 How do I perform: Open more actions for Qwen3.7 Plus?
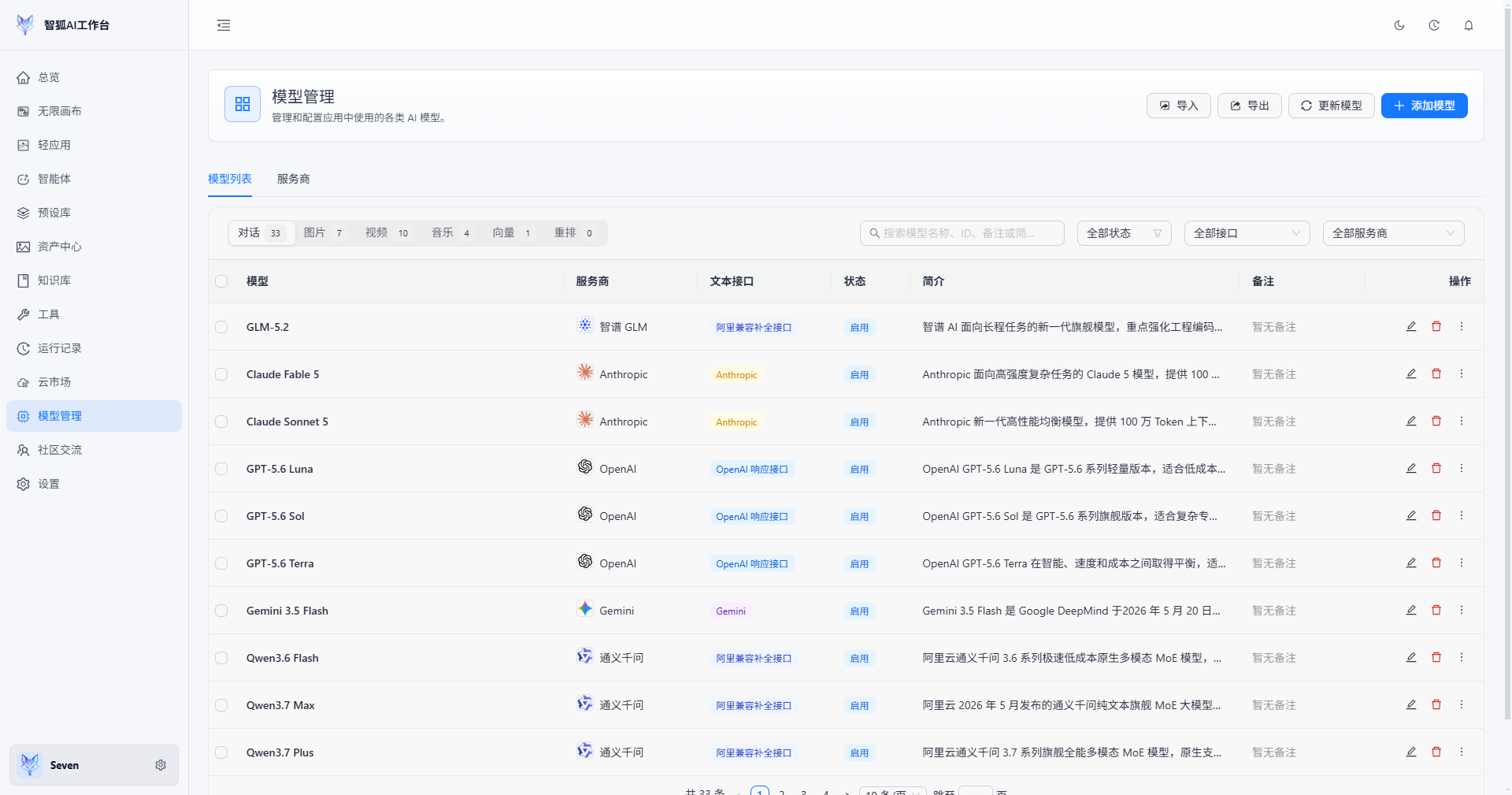pyautogui.click(x=1462, y=752)
